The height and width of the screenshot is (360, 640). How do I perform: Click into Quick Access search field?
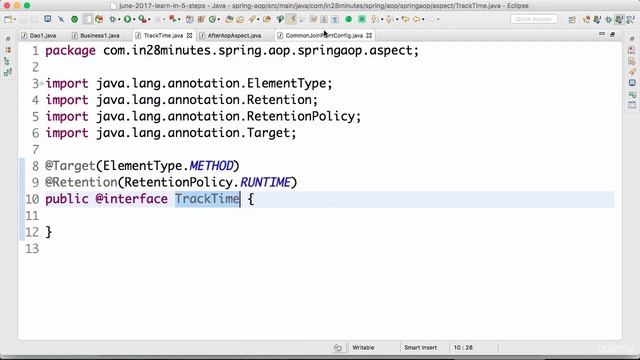click(533, 19)
